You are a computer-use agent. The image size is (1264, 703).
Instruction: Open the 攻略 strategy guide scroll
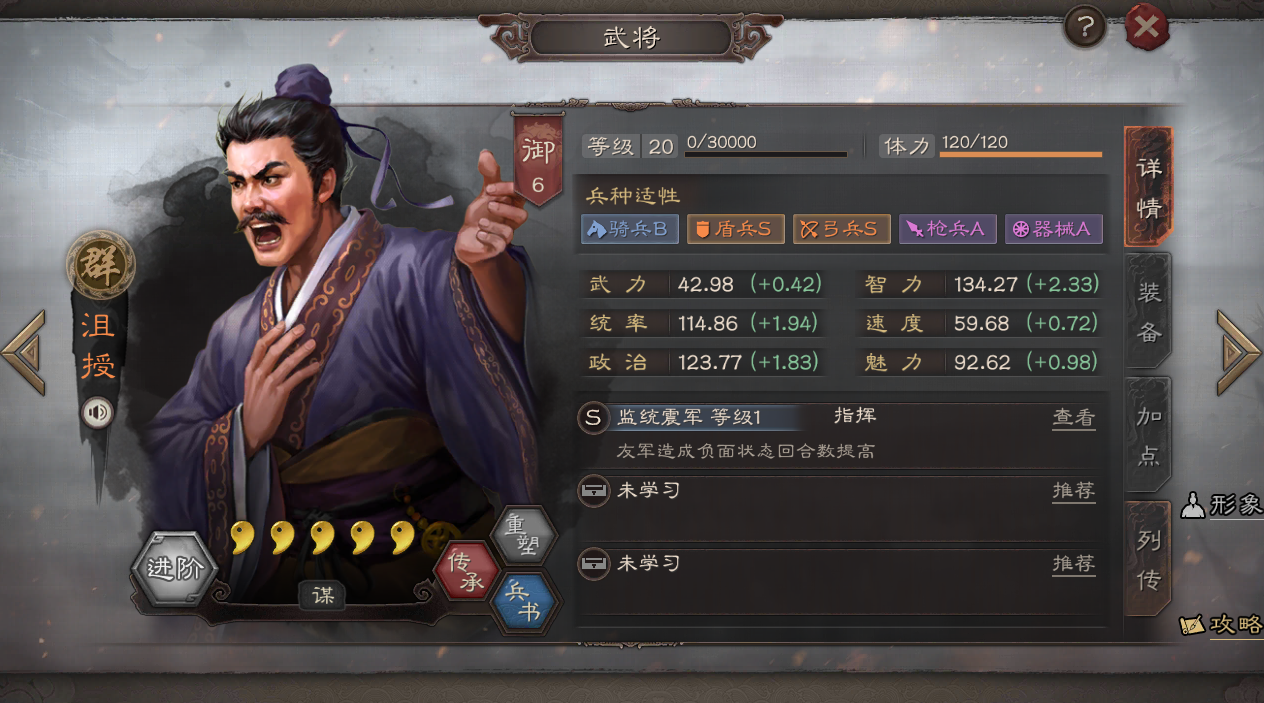[1222, 624]
